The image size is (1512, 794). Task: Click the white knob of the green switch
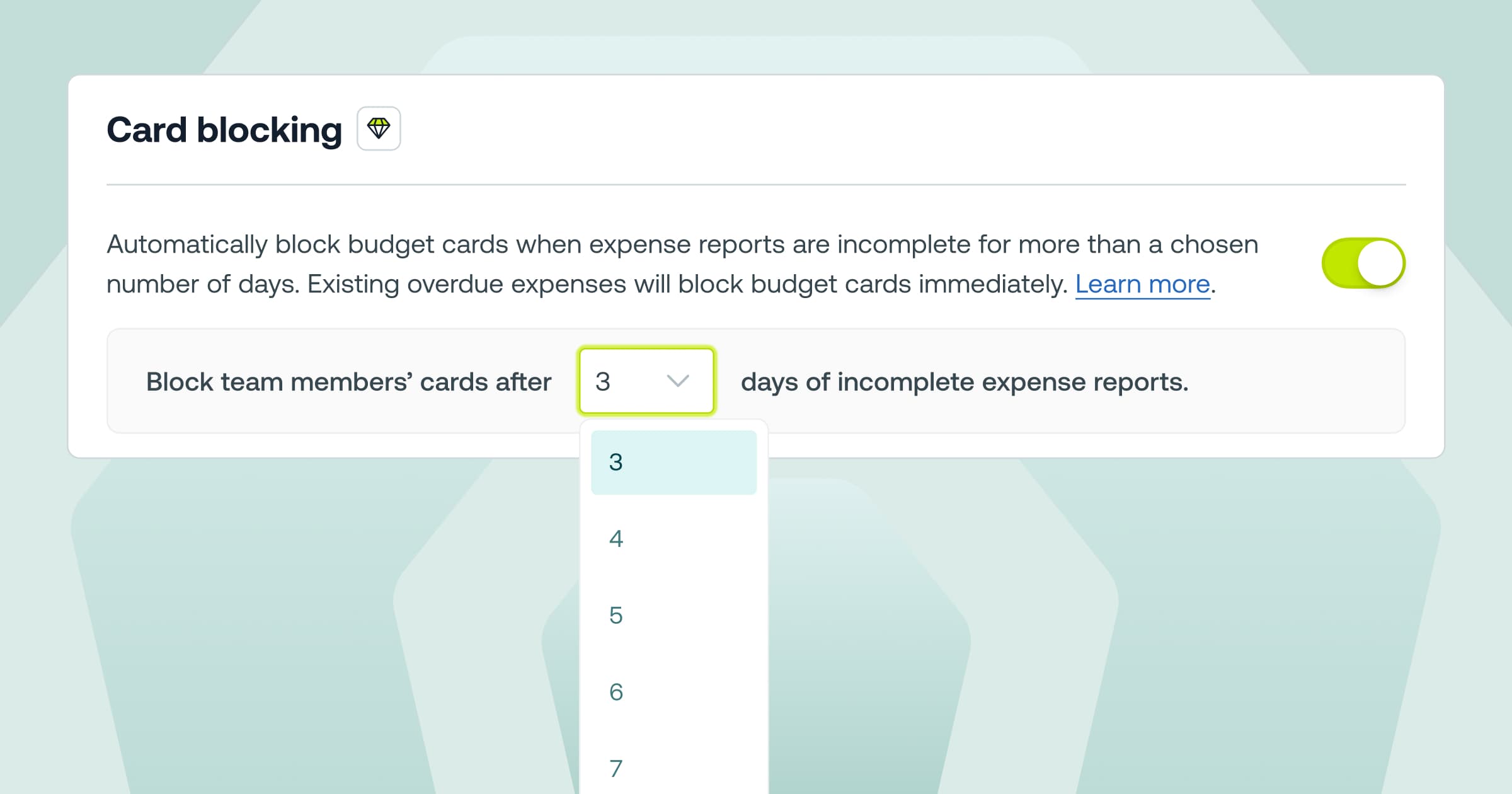(1380, 263)
